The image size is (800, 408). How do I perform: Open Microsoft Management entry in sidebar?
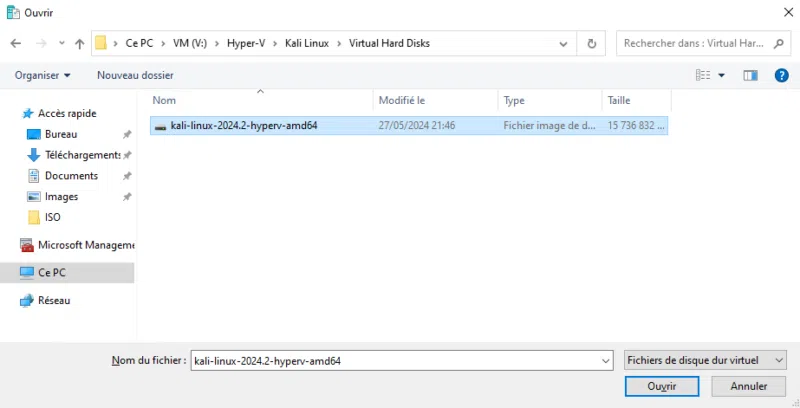(86, 245)
